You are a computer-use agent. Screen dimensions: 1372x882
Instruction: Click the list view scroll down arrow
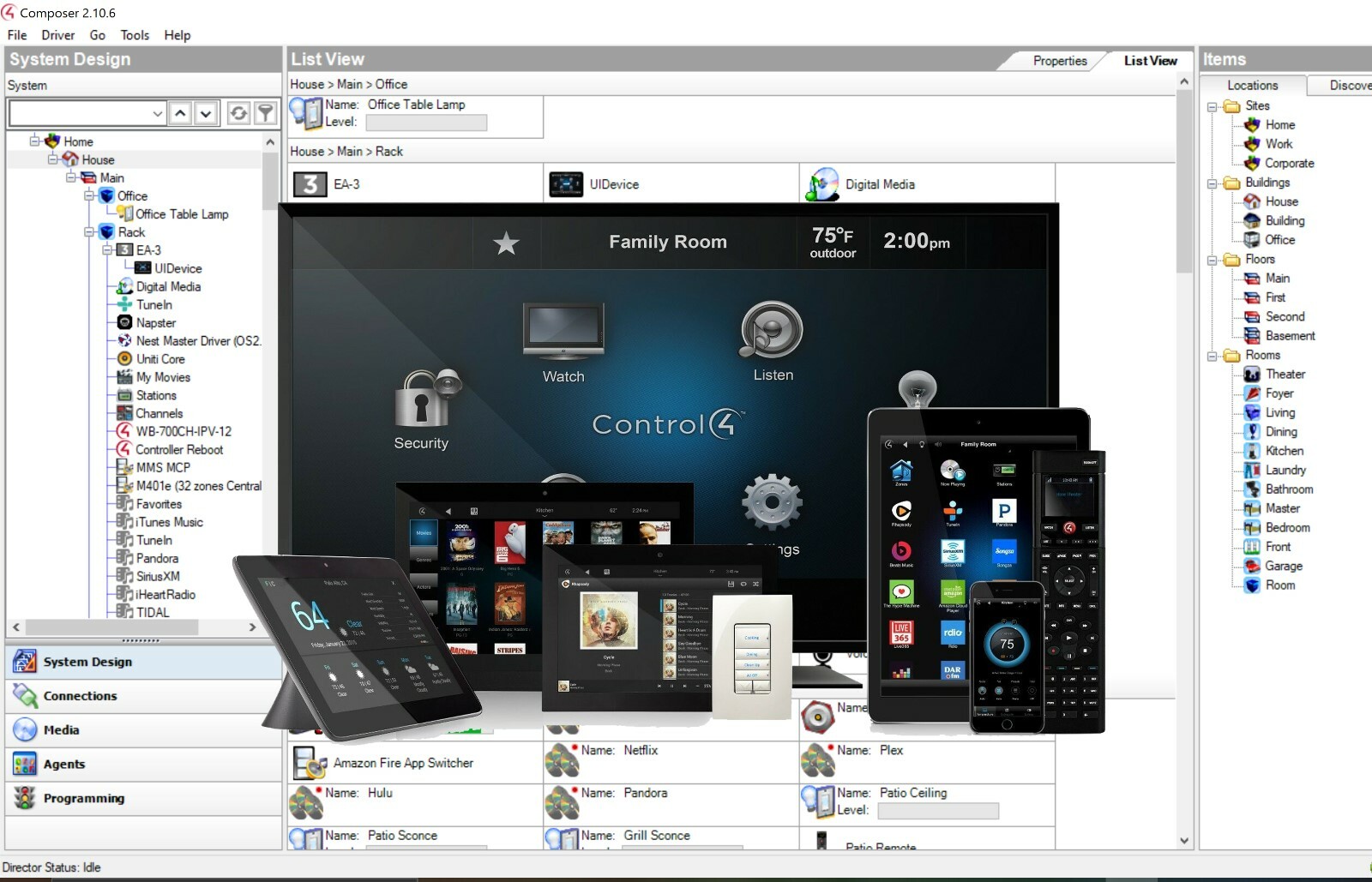[x=1184, y=841]
